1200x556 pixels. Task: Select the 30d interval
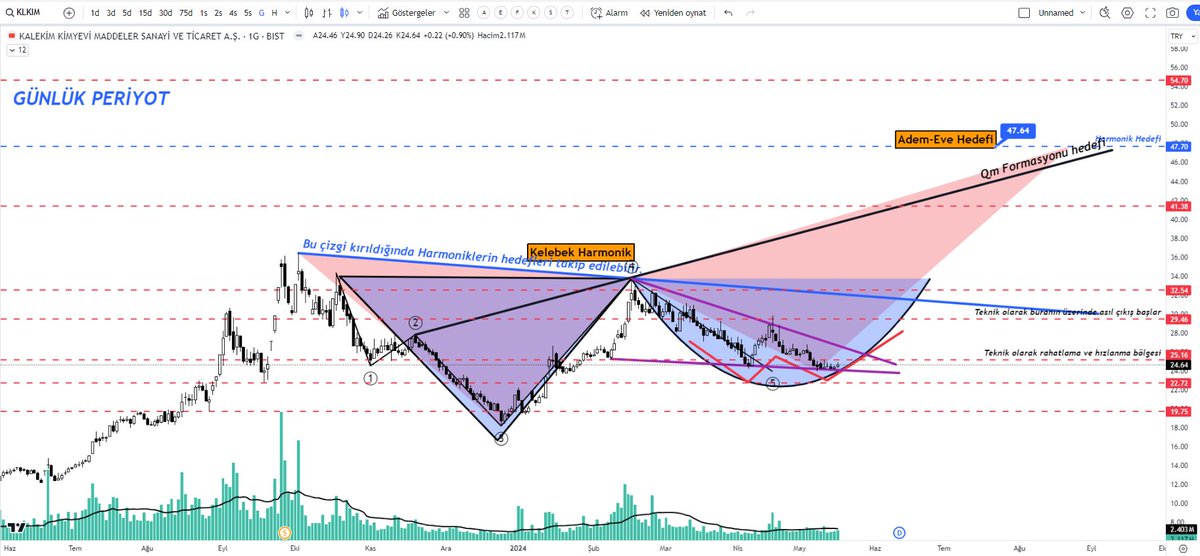coord(165,13)
